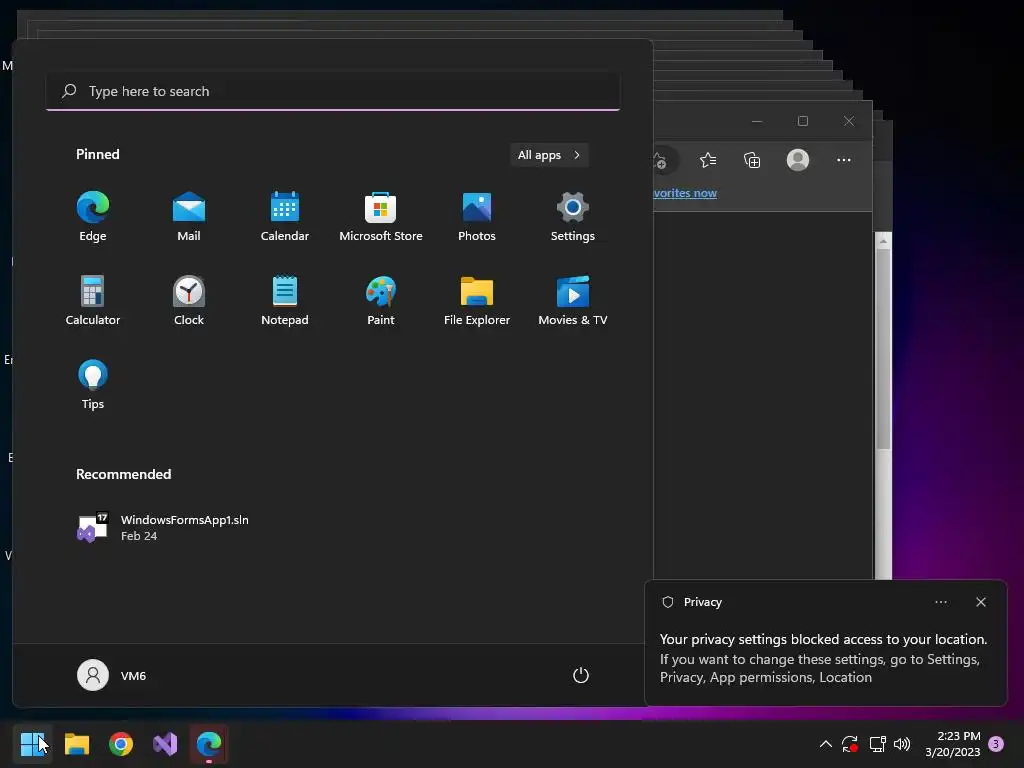Open the Tips app
The image size is (1024, 768).
coord(93,385)
